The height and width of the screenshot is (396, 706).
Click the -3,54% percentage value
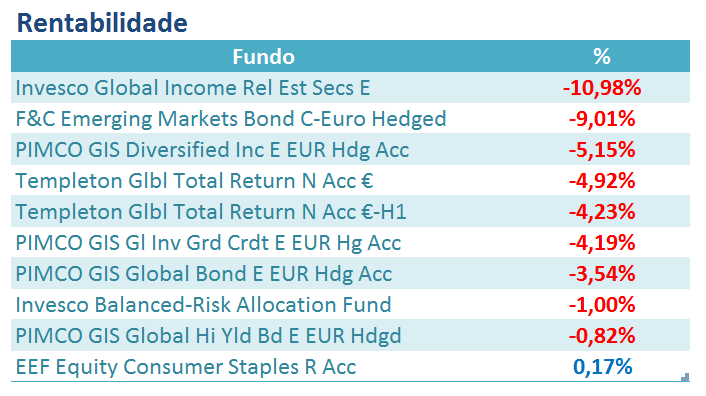pyautogui.click(x=602, y=274)
